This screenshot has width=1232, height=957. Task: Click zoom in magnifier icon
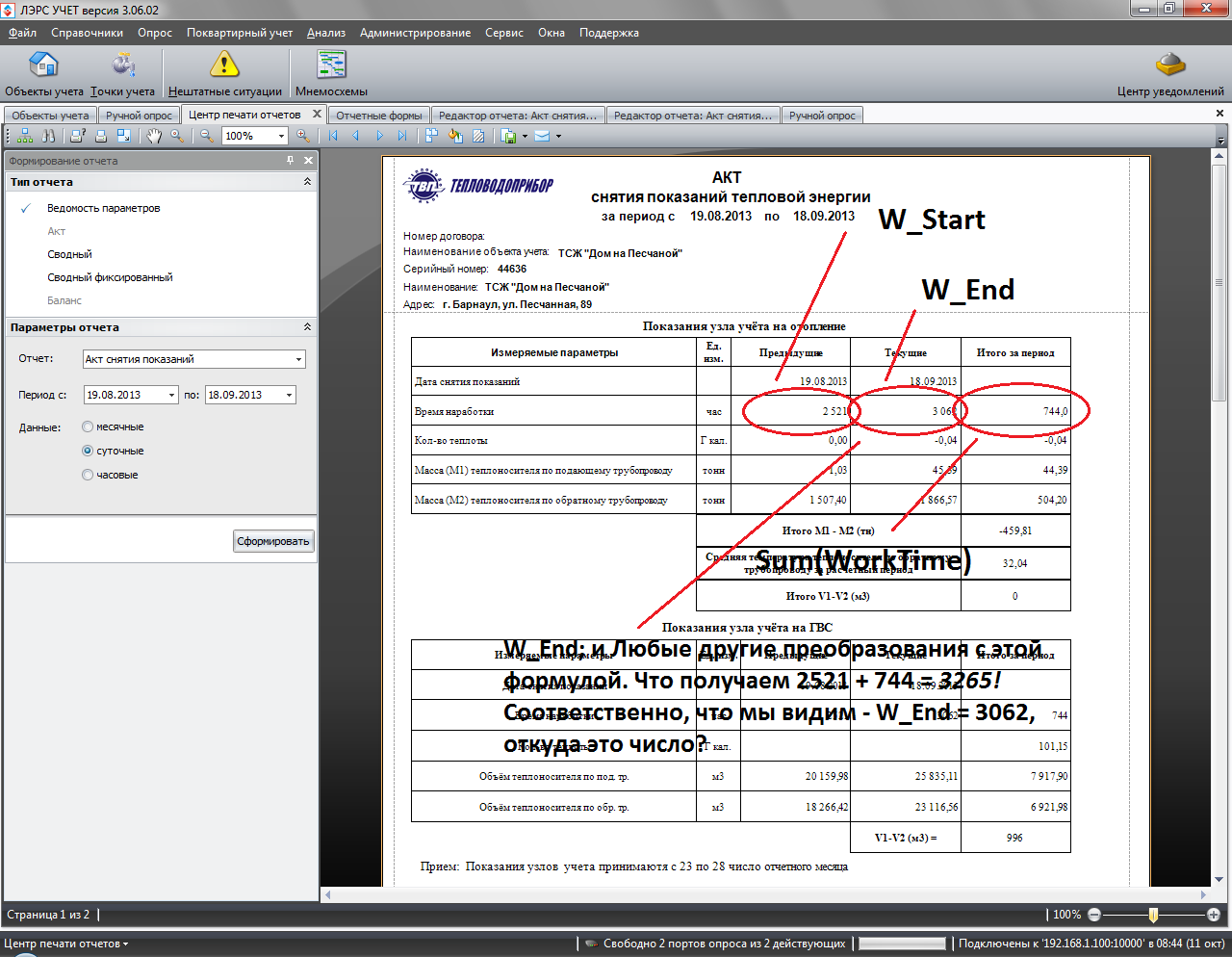302,136
